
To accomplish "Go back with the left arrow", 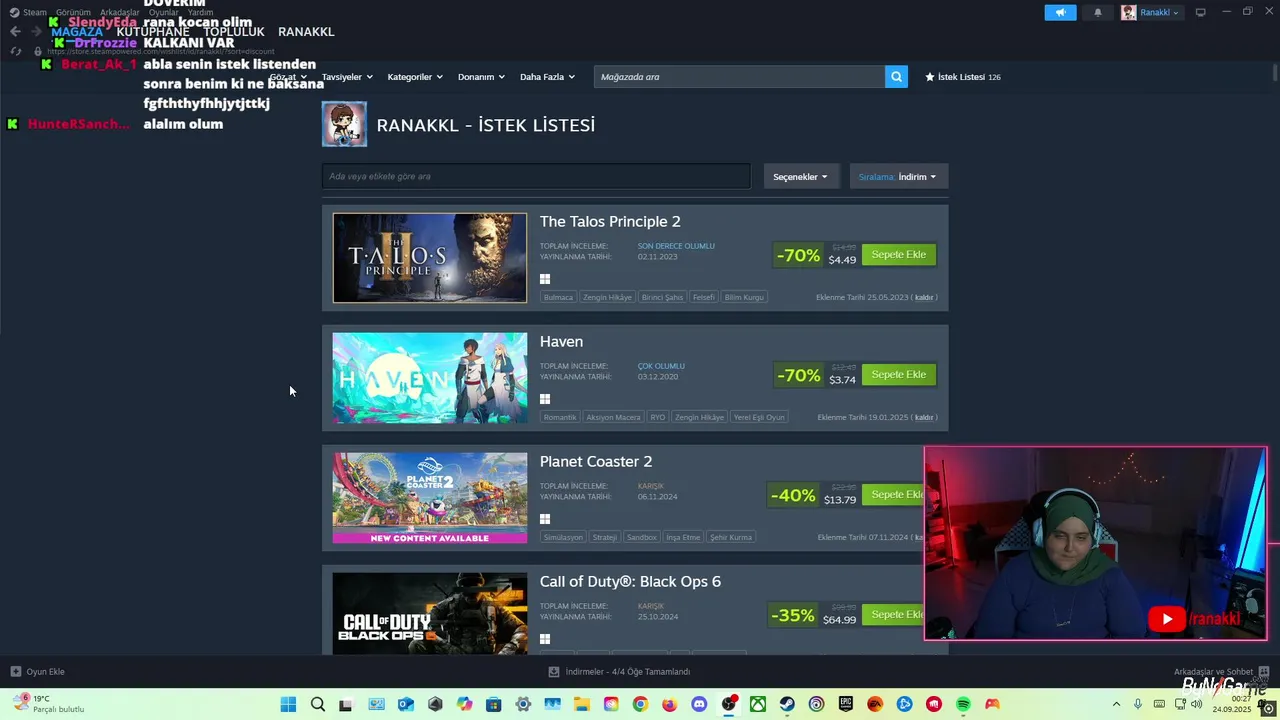I will tap(15, 32).
